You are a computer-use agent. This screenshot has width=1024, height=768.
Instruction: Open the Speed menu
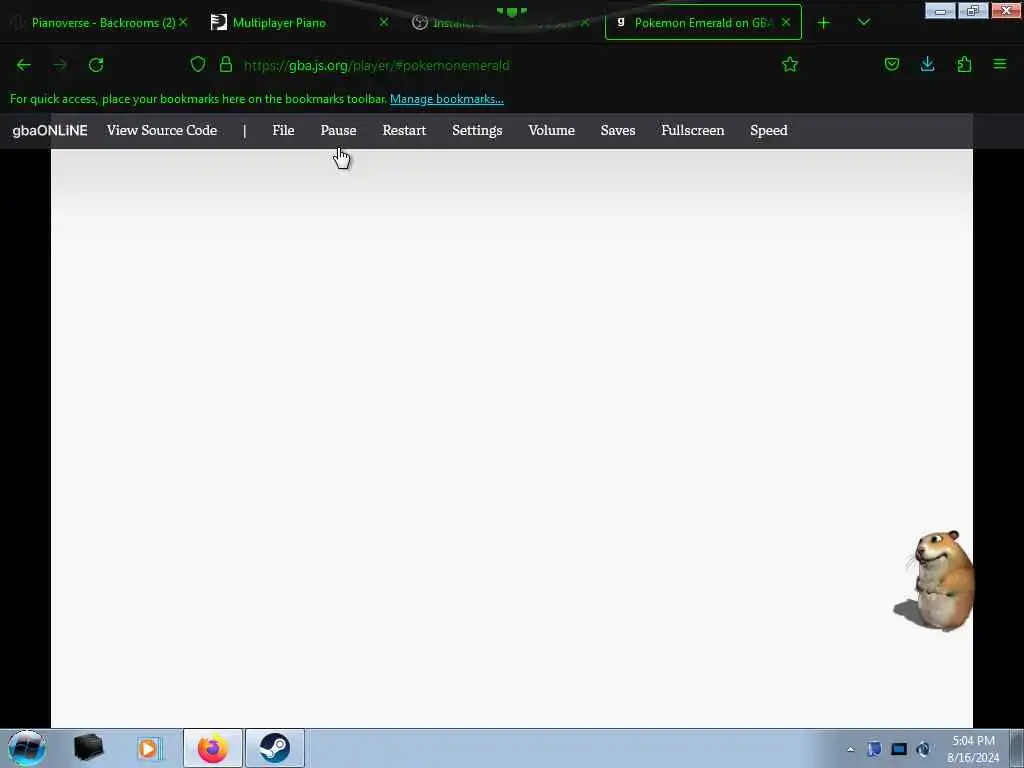click(769, 131)
